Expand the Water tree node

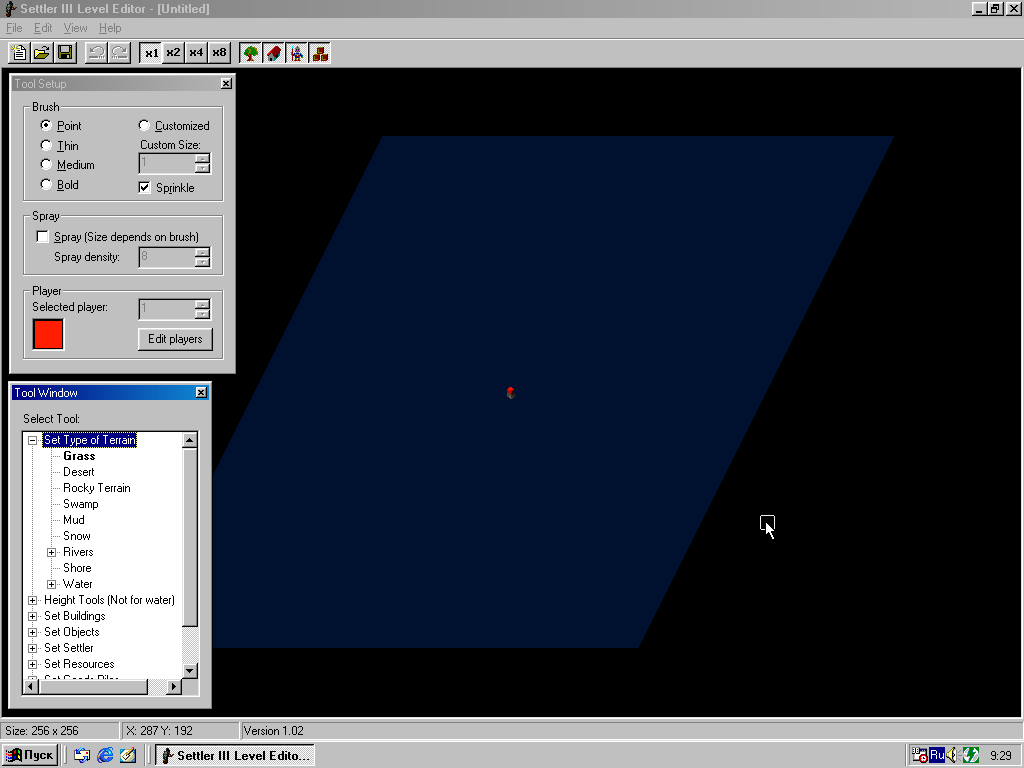coord(52,584)
